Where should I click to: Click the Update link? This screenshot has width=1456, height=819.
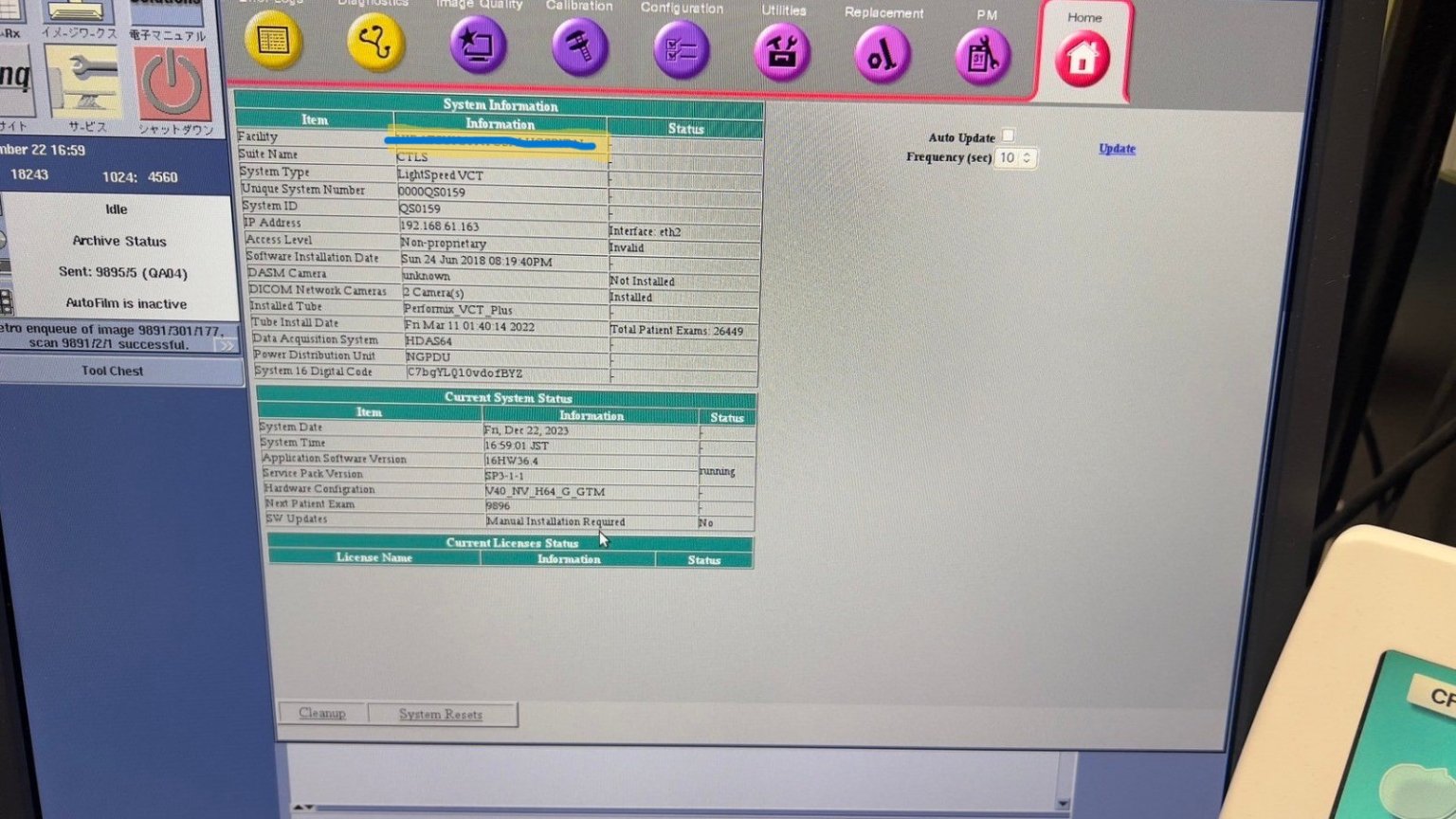coord(1117,149)
